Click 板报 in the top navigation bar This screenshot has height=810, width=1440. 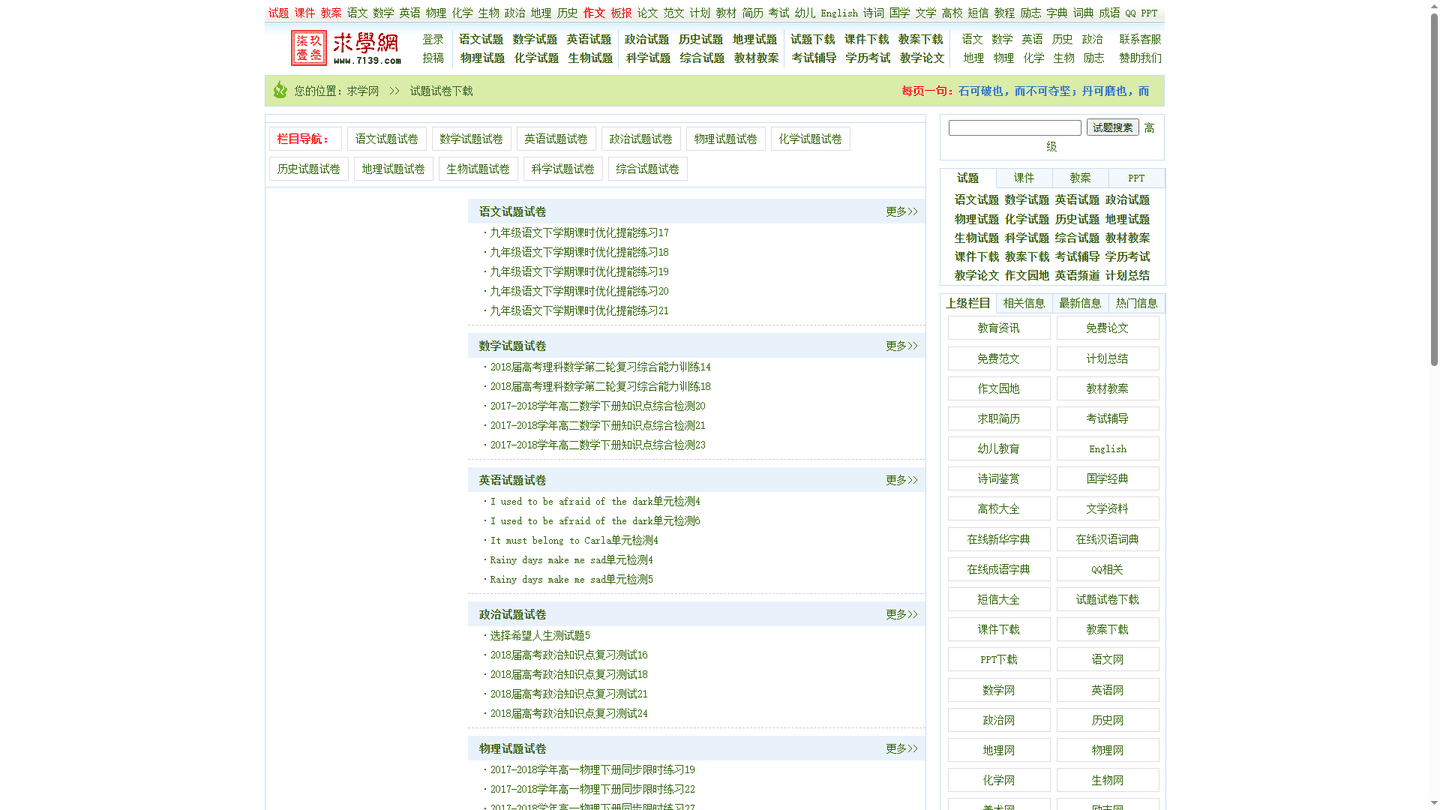(x=621, y=13)
